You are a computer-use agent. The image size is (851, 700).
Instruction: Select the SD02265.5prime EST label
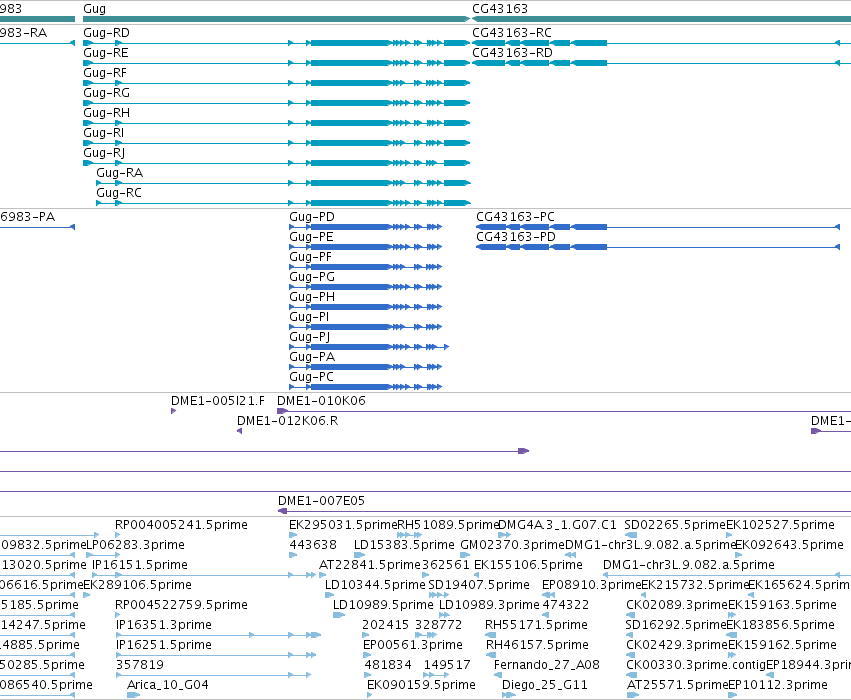(675, 525)
